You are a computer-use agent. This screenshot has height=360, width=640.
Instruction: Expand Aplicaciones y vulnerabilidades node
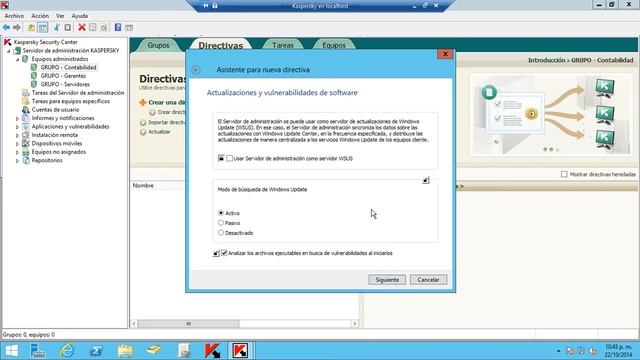(x=18, y=127)
